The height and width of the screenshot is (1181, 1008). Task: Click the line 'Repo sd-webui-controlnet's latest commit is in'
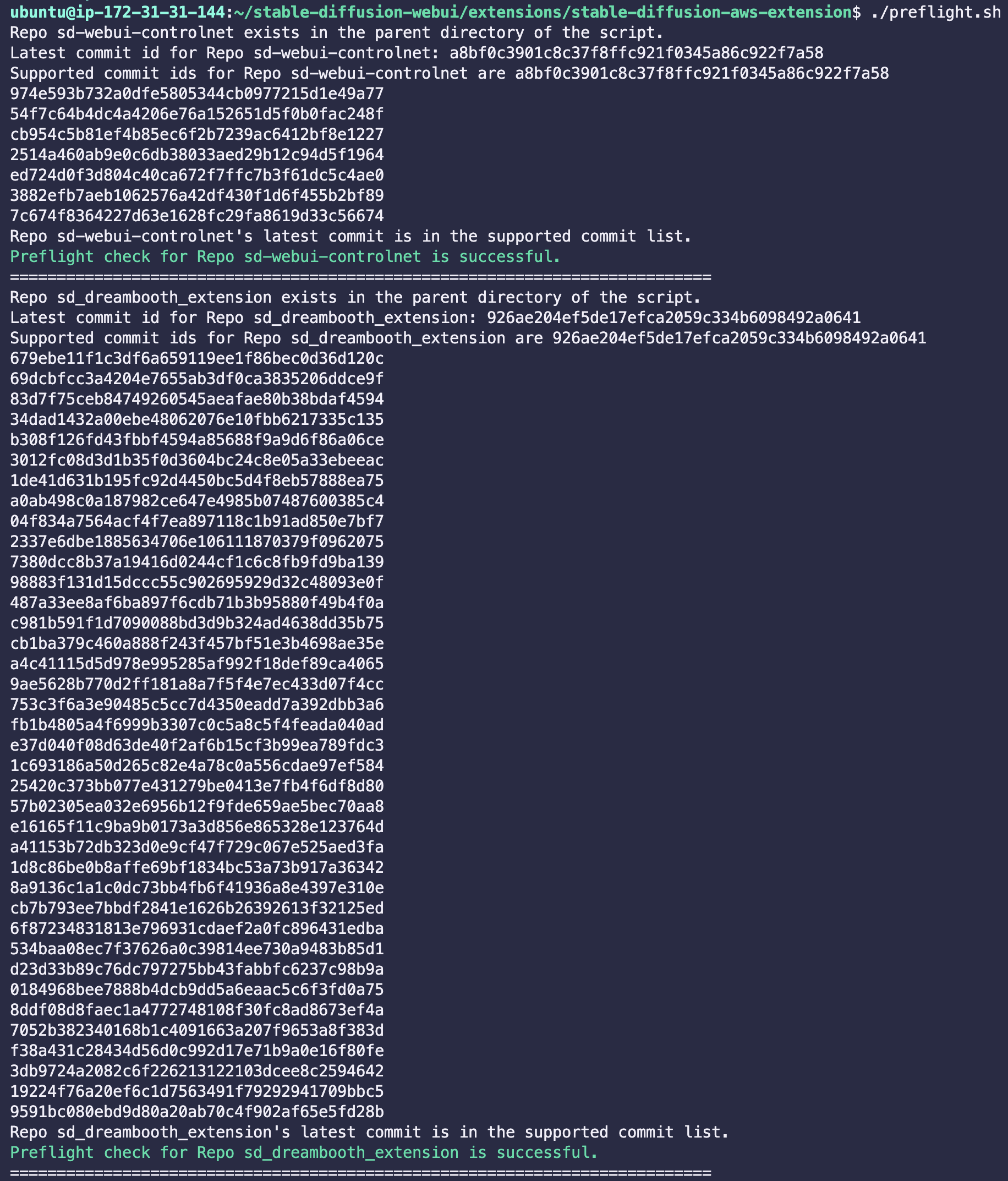(x=351, y=237)
